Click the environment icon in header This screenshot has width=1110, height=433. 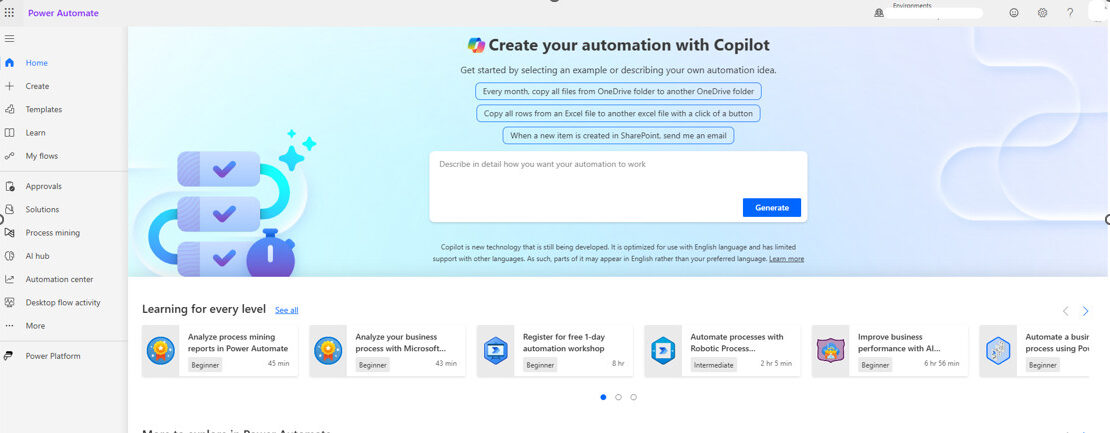pos(879,13)
